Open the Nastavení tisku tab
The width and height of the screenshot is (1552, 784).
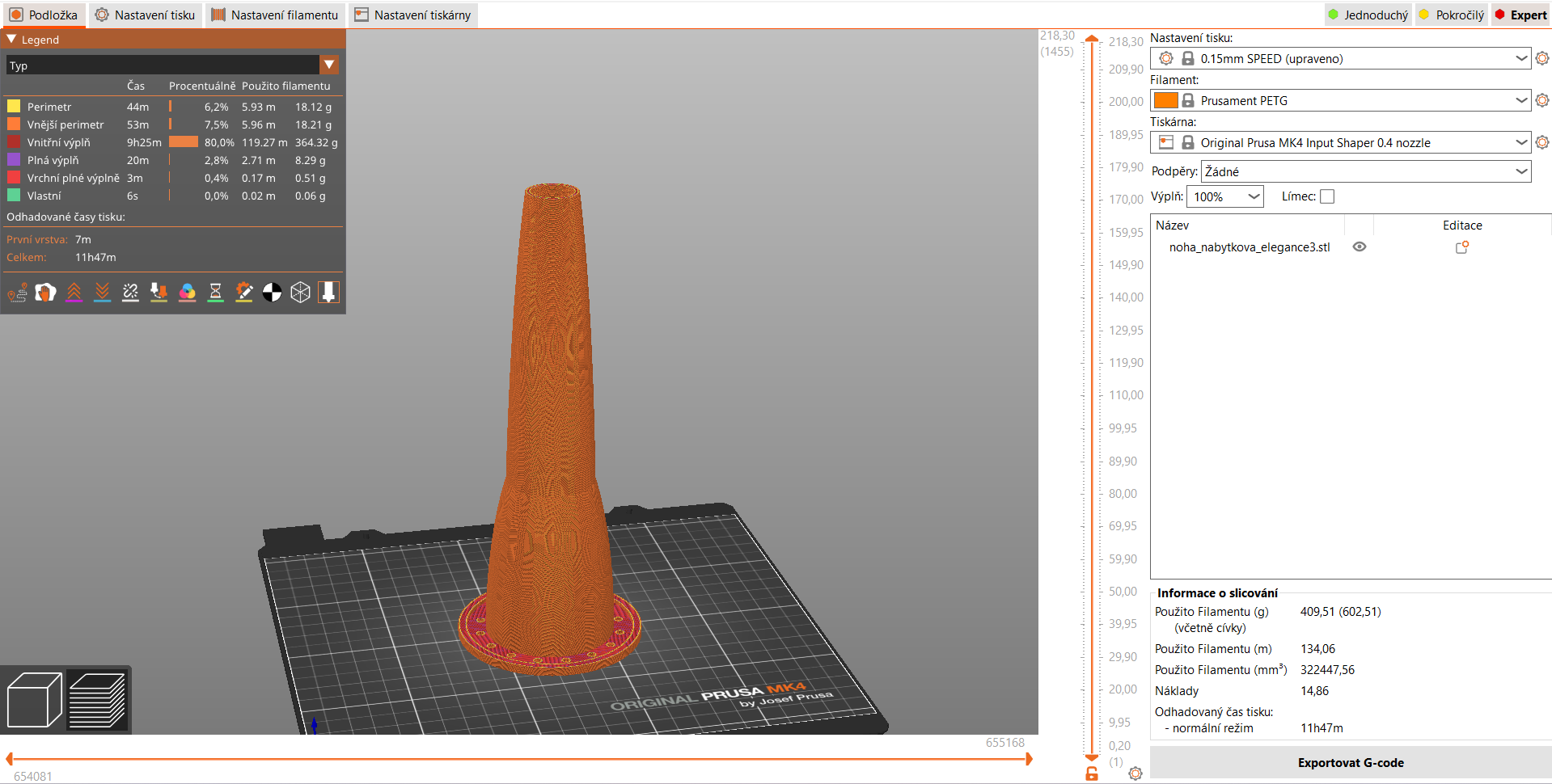146,15
